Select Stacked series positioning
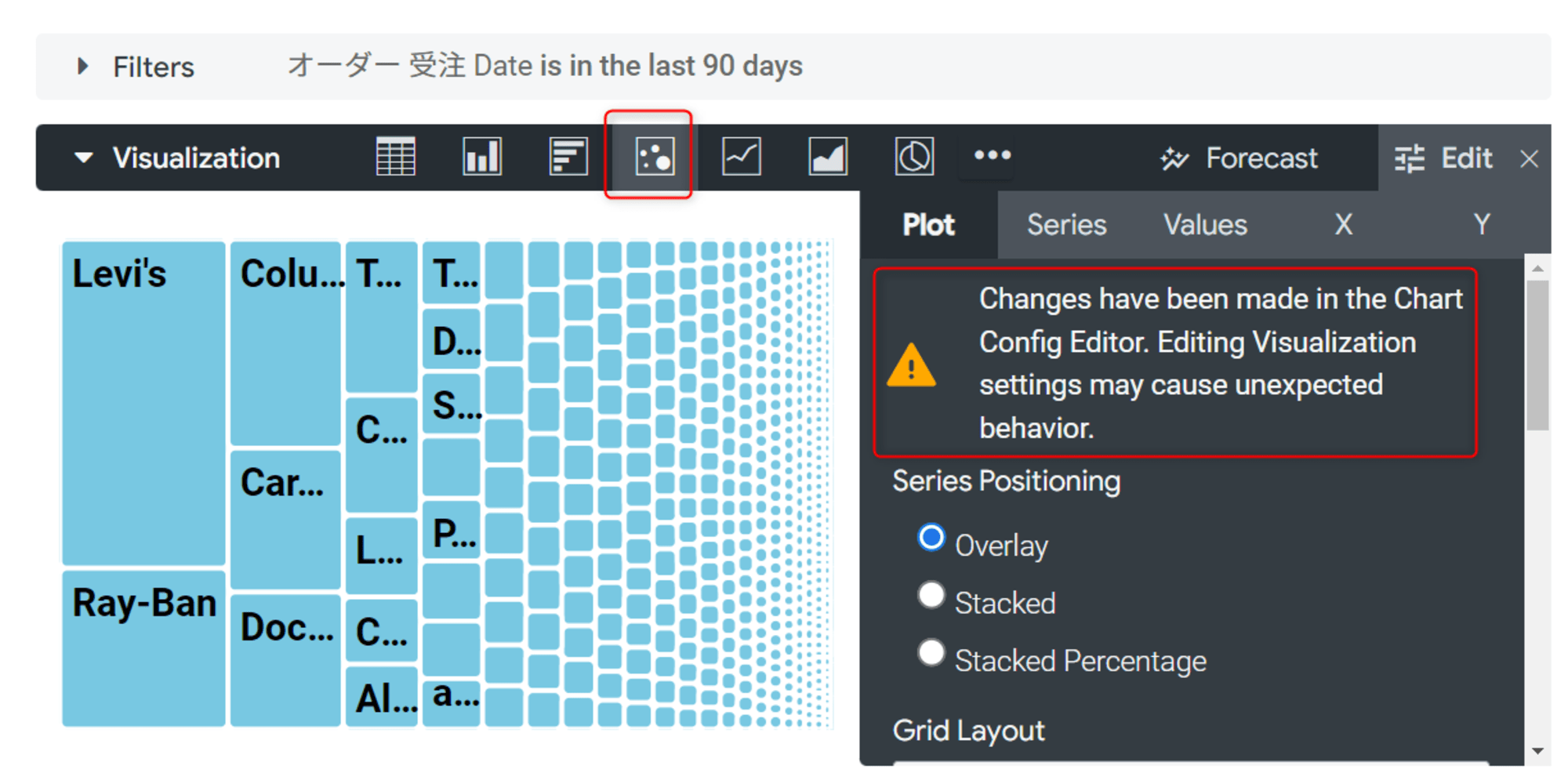This screenshot has height=780, width=1568. (931, 595)
